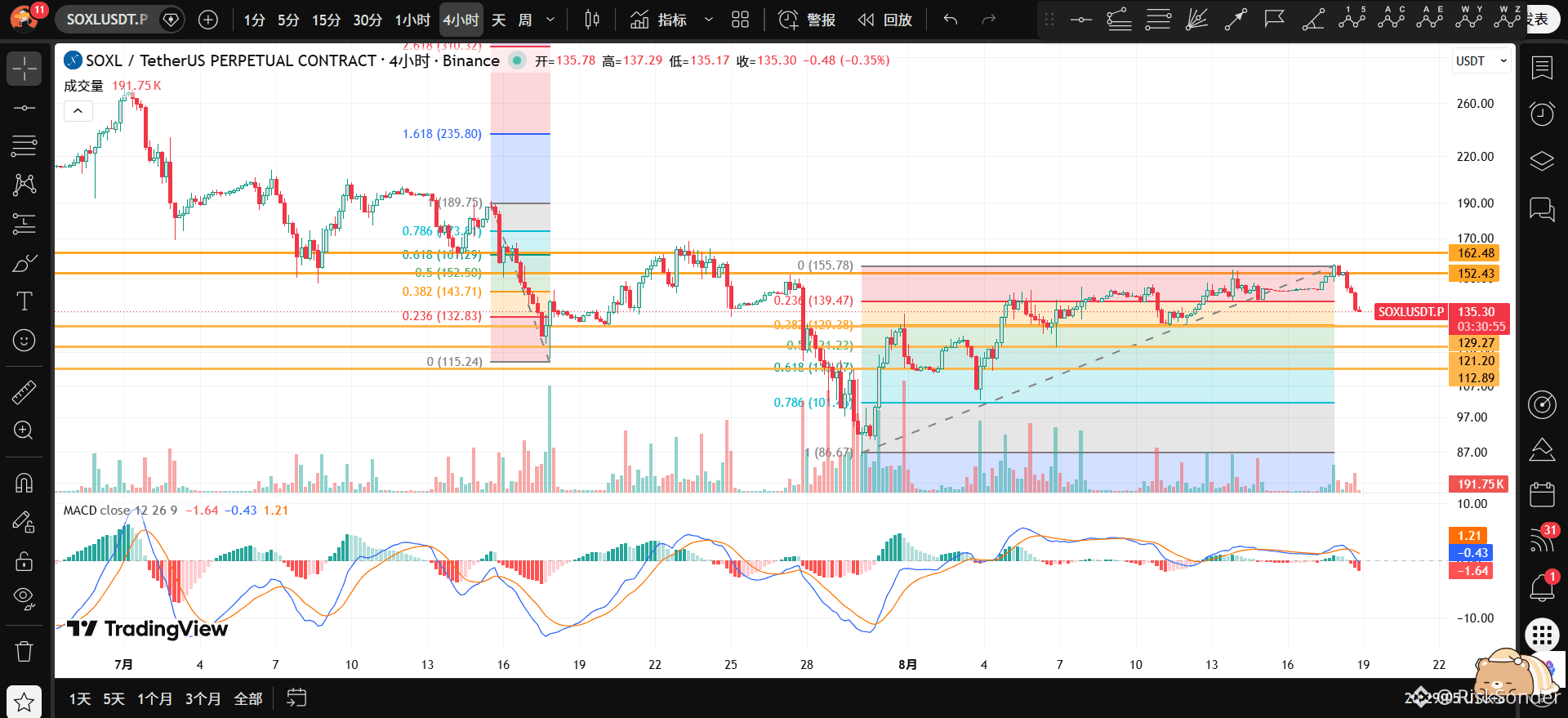Expand the indicator templates dropdown
Screen dimensions: 1568x718
[x=708, y=20]
